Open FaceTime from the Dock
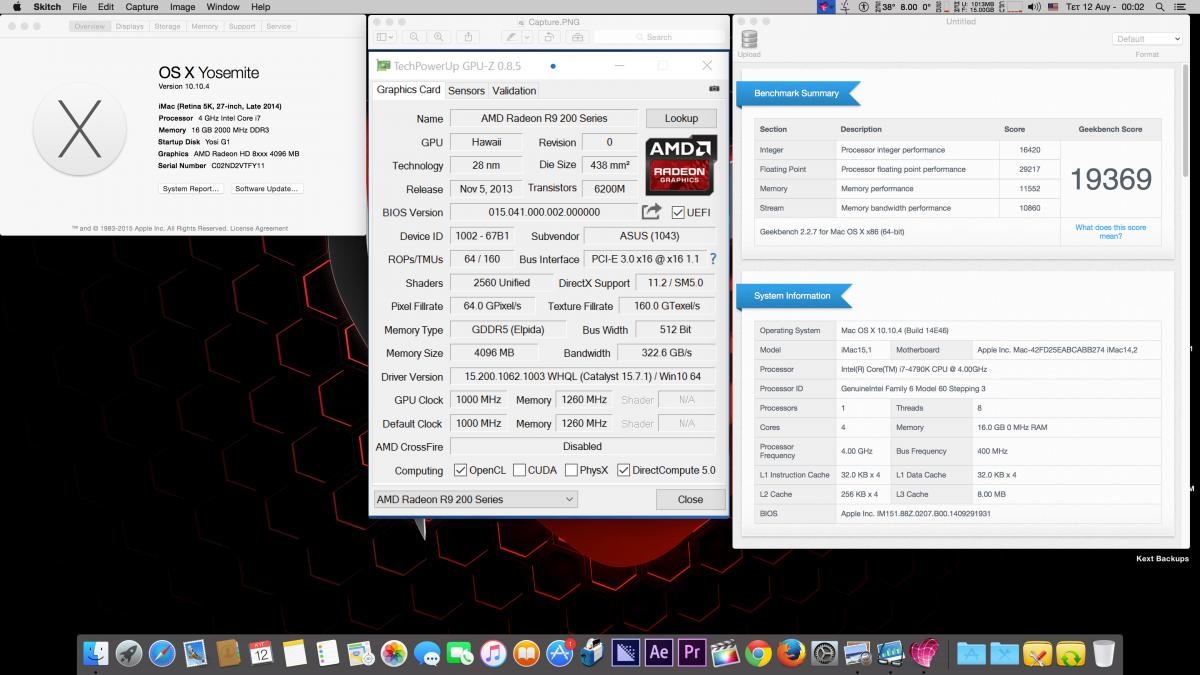The image size is (1200, 675). [x=460, y=653]
